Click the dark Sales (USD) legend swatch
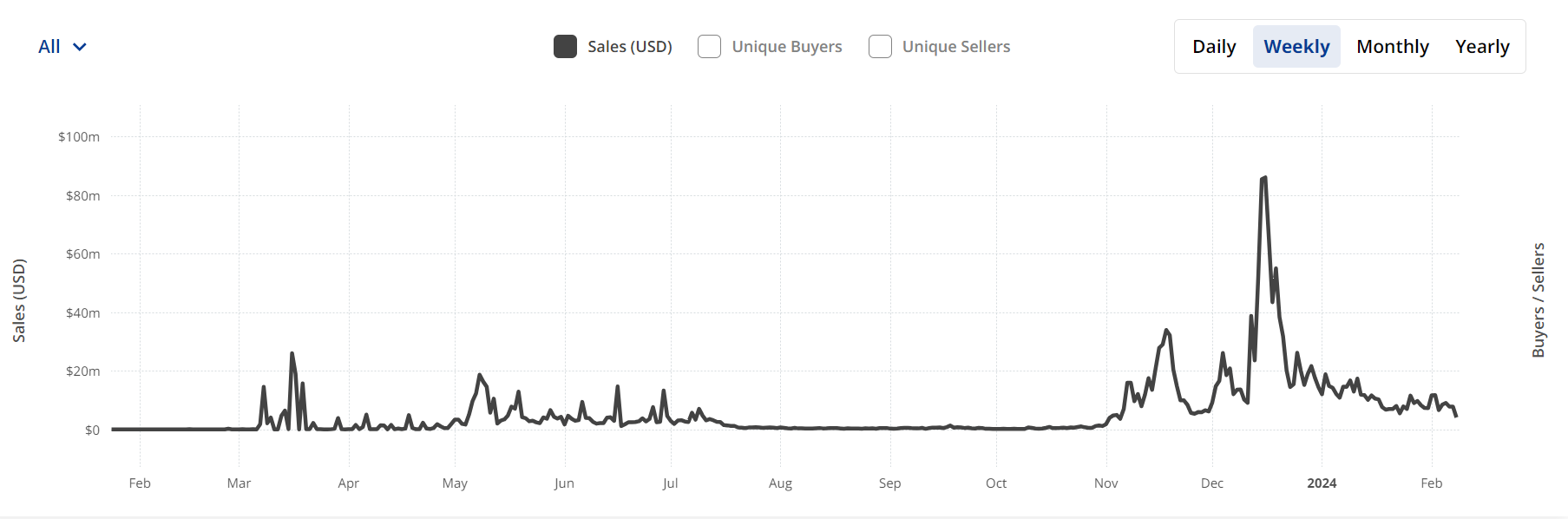The height and width of the screenshot is (519, 1568). coord(565,47)
